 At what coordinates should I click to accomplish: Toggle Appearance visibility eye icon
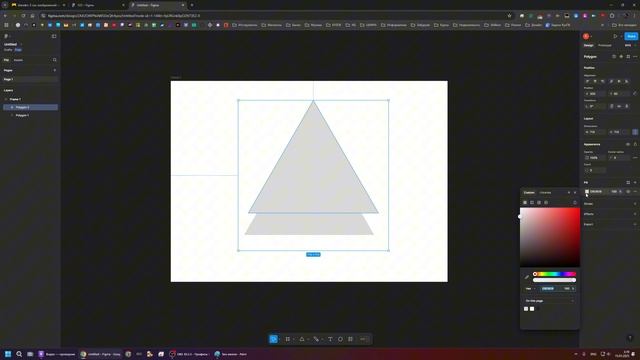pyautogui.click(x=628, y=144)
